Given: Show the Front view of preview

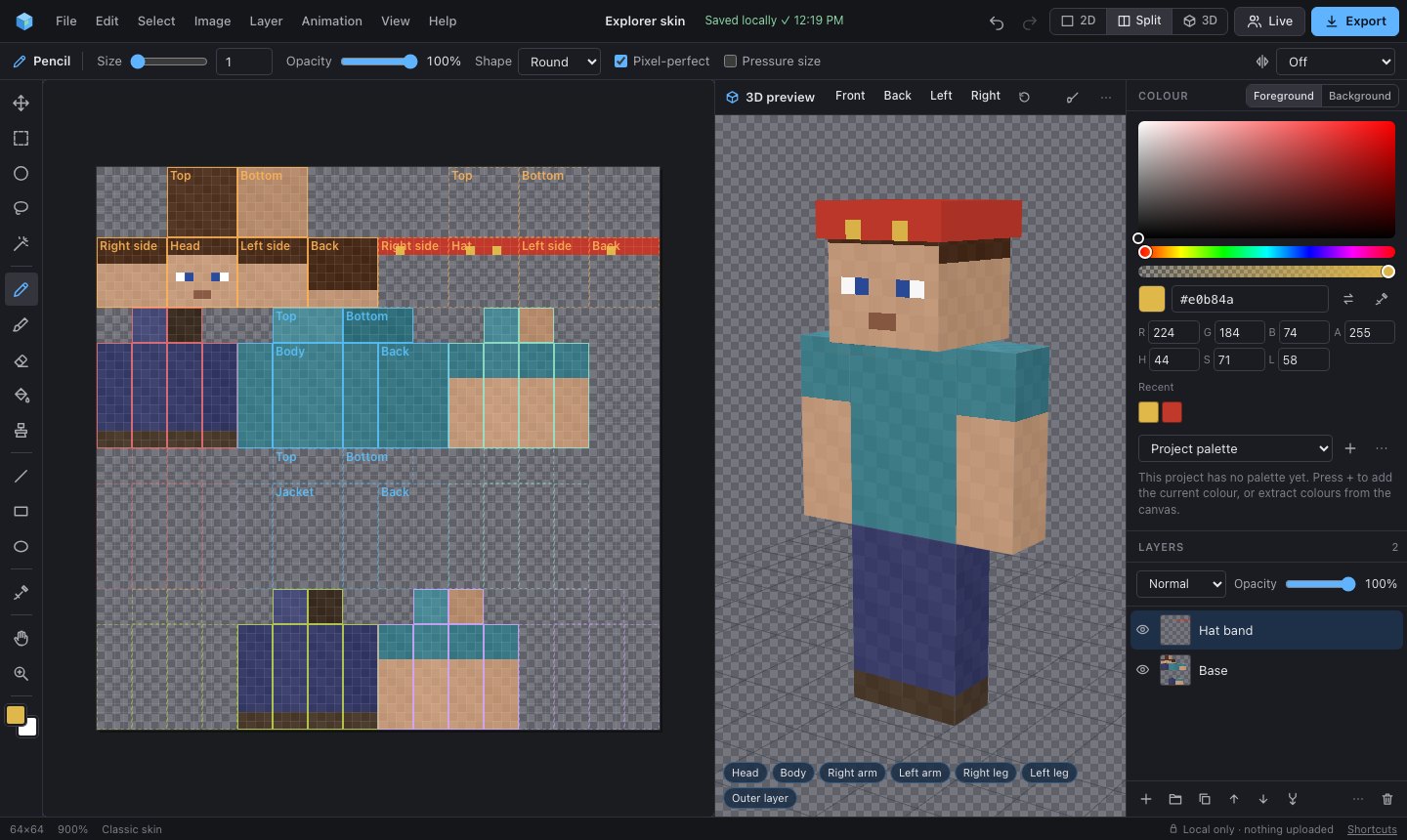Looking at the screenshot, I should click(x=850, y=96).
